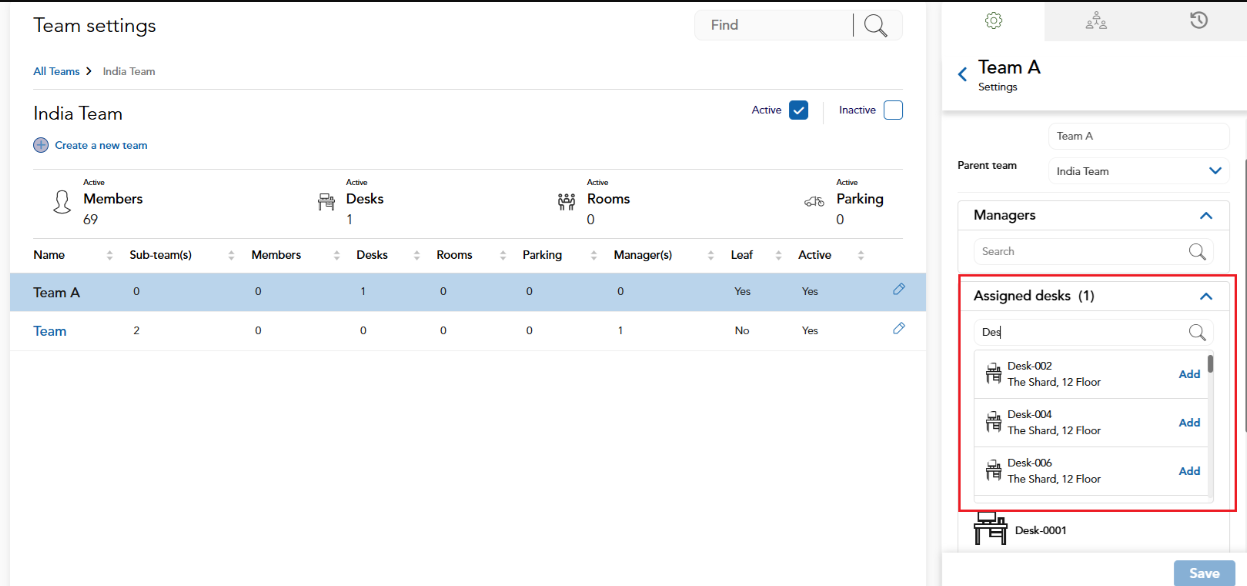Click the back chevron beside Team A heading

961,73
